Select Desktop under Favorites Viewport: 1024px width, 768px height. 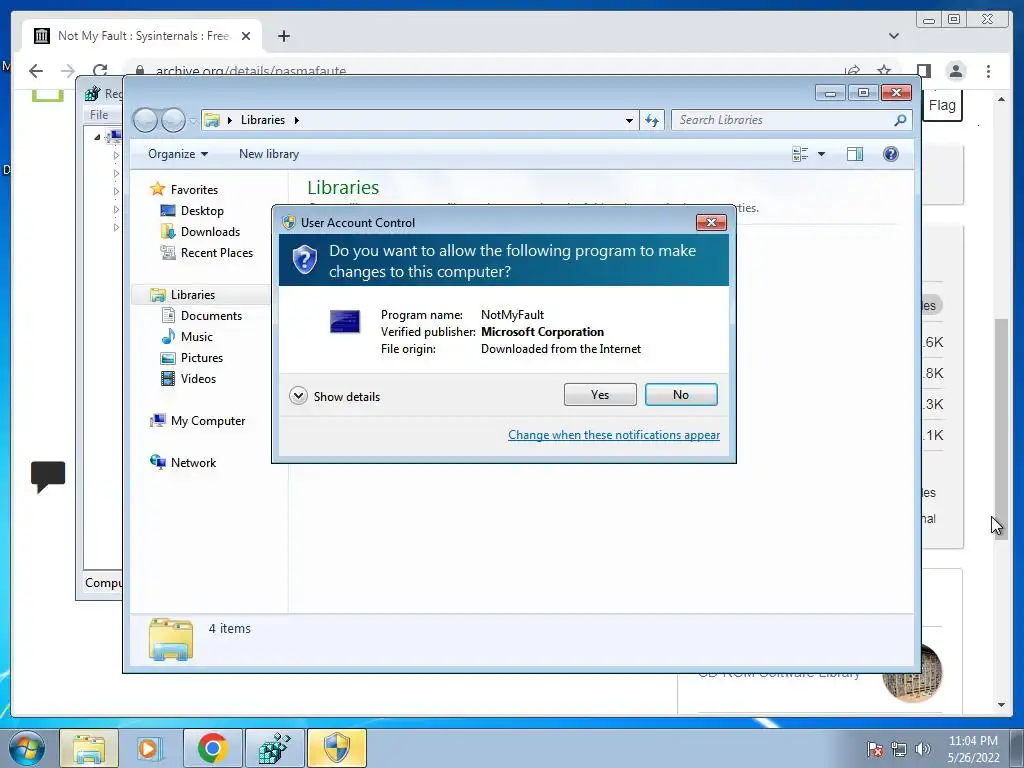[202, 210]
